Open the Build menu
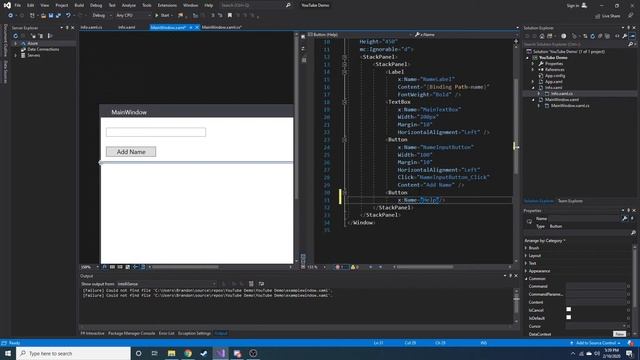The height and width of the screenshot is (360, 640). [x=79, y=5]
